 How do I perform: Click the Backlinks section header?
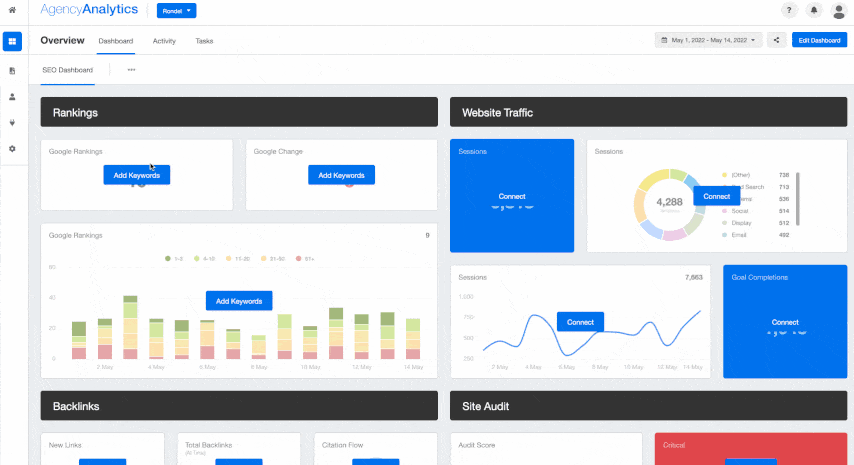239,406
